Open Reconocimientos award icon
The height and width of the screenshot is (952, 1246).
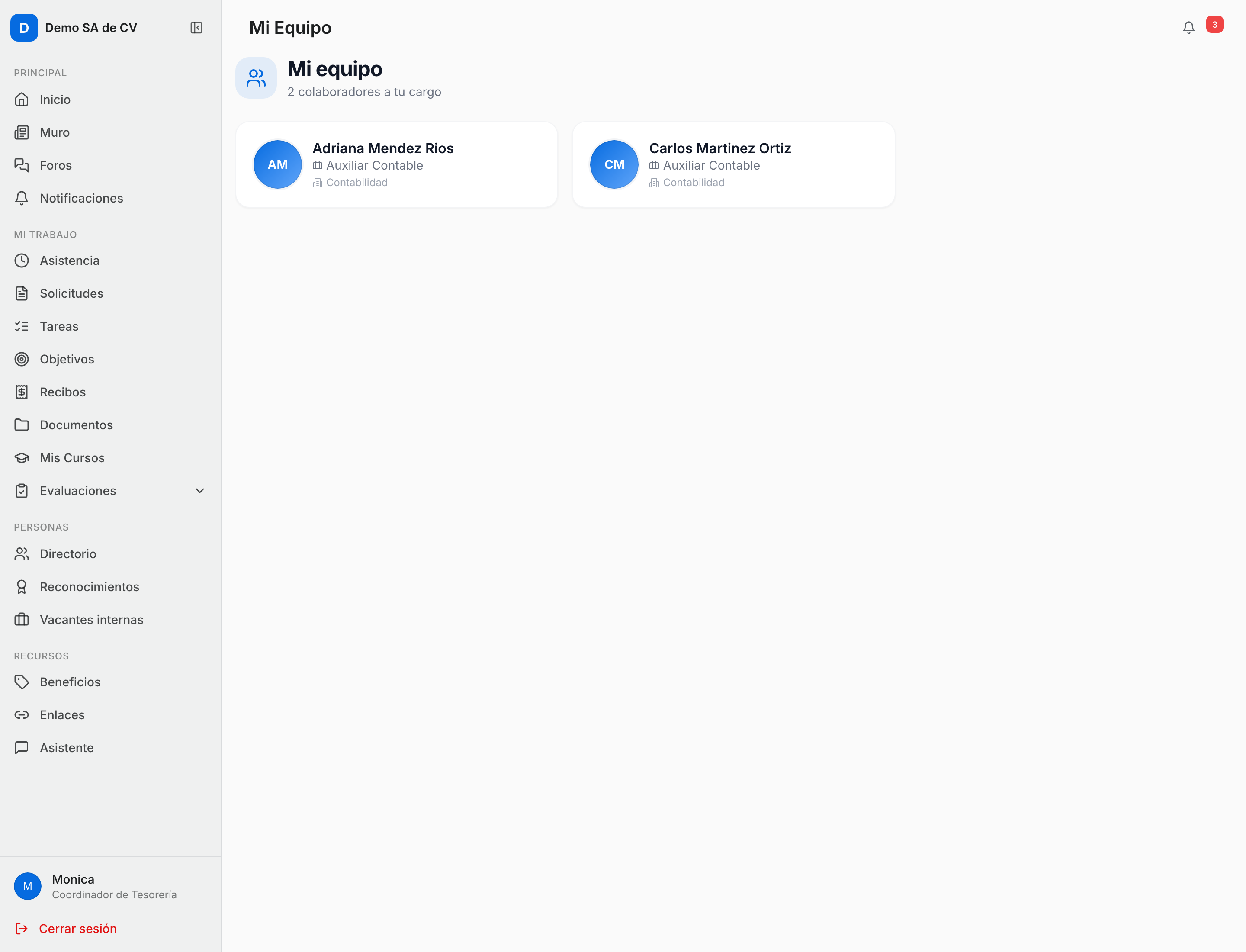click(22, 587)
